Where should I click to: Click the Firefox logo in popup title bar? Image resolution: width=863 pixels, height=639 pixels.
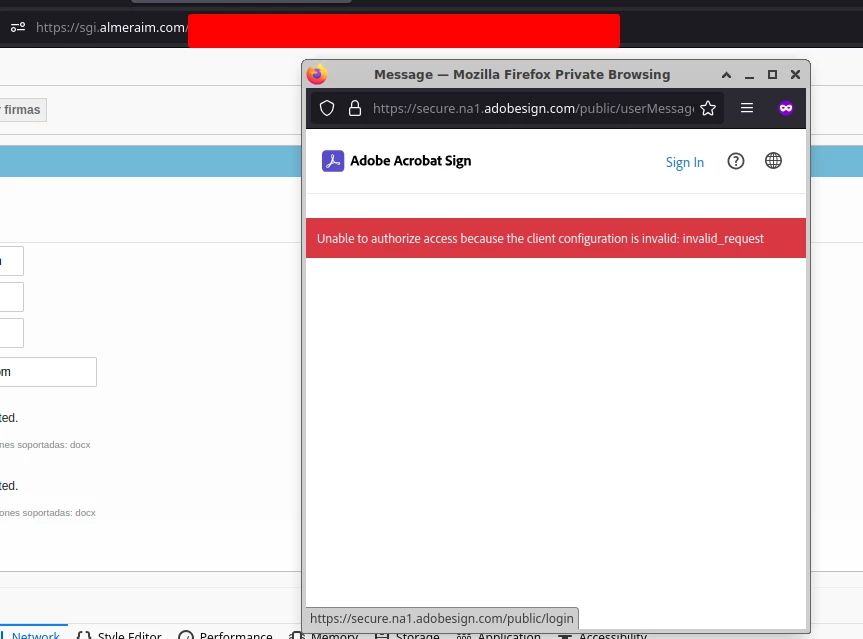point(317,74)
